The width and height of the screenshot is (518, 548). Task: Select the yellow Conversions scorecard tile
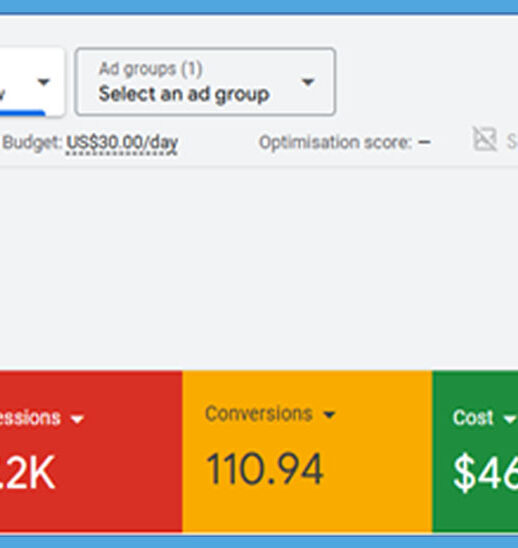point(307,451)
